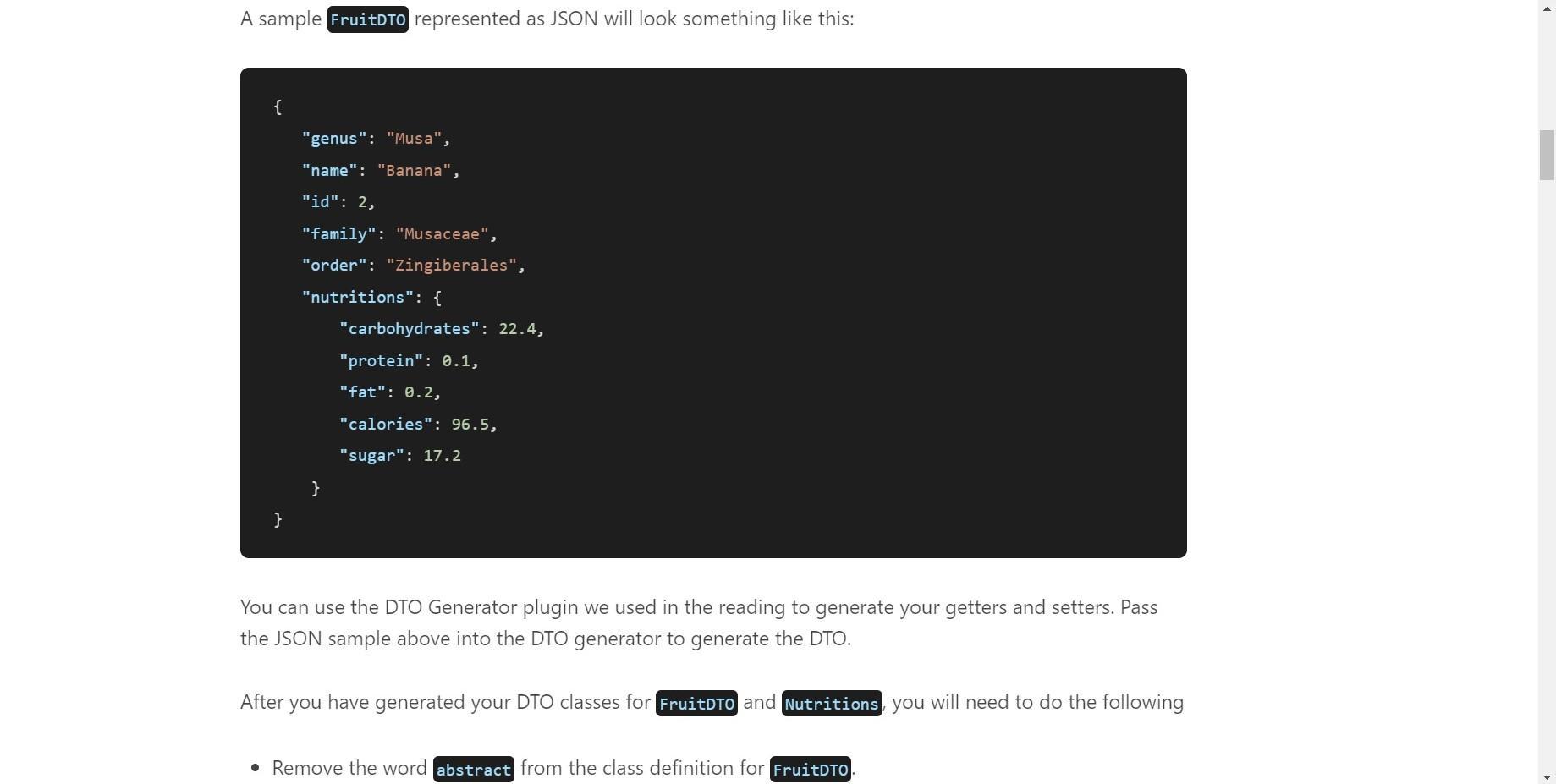Select the "Banana" value
Image resolution: width=1556 pixels, height=784 pixels.
click(415, 170)
